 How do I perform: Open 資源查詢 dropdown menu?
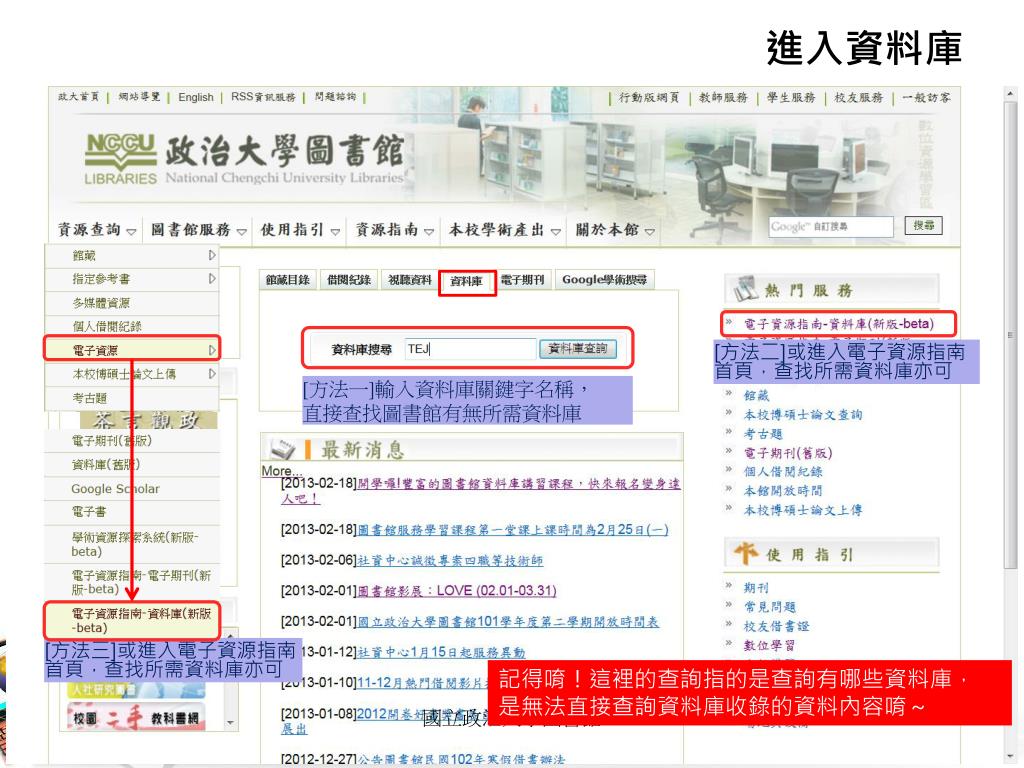(x=97, y=230)
